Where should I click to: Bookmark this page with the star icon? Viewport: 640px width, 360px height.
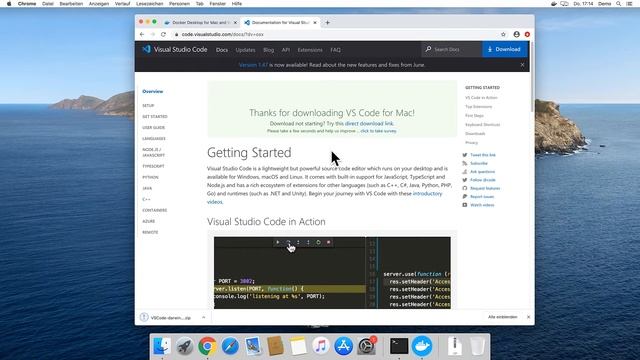tap(503, 35)
